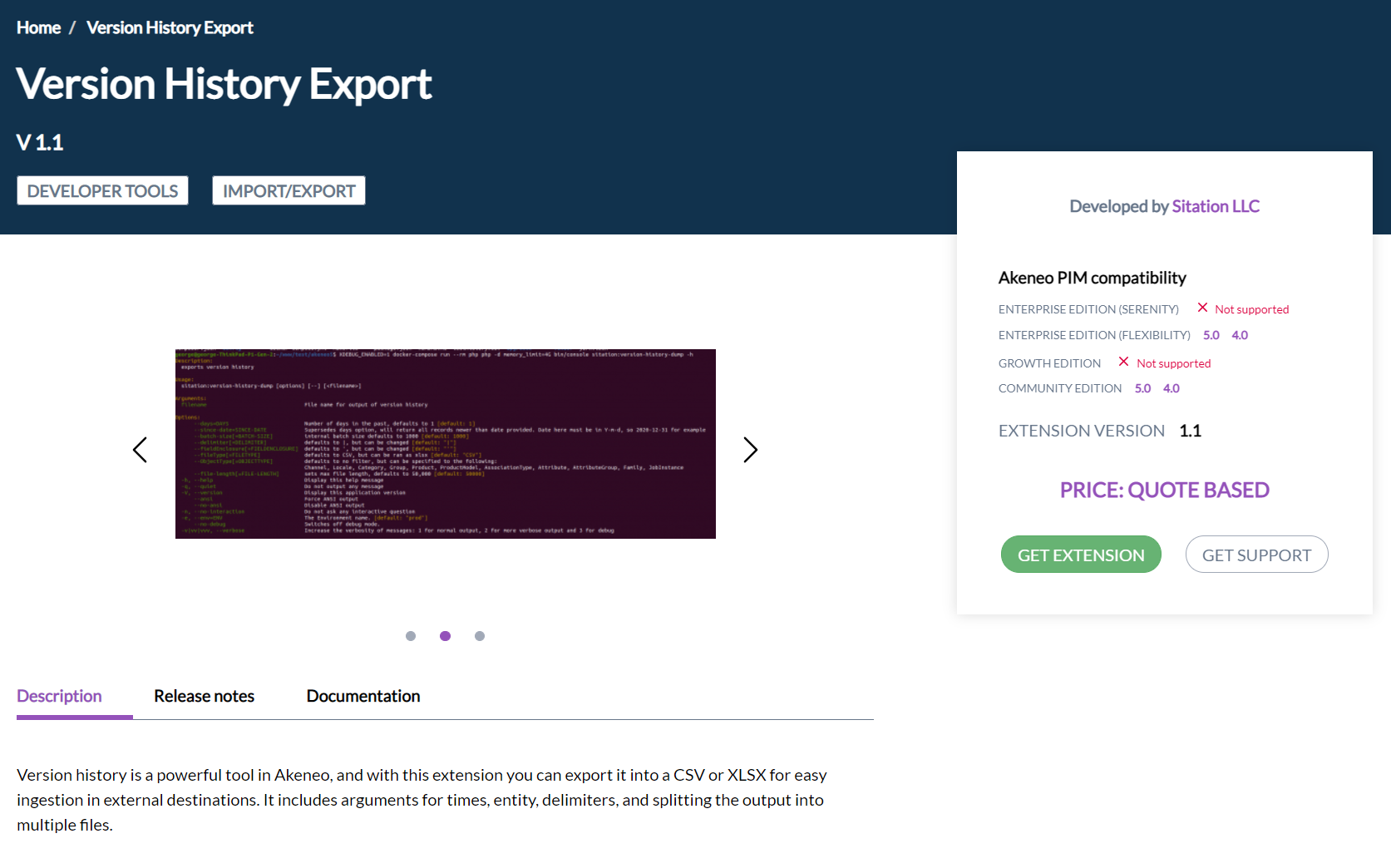Go to Home in breadcrumb

click(38, 27)
